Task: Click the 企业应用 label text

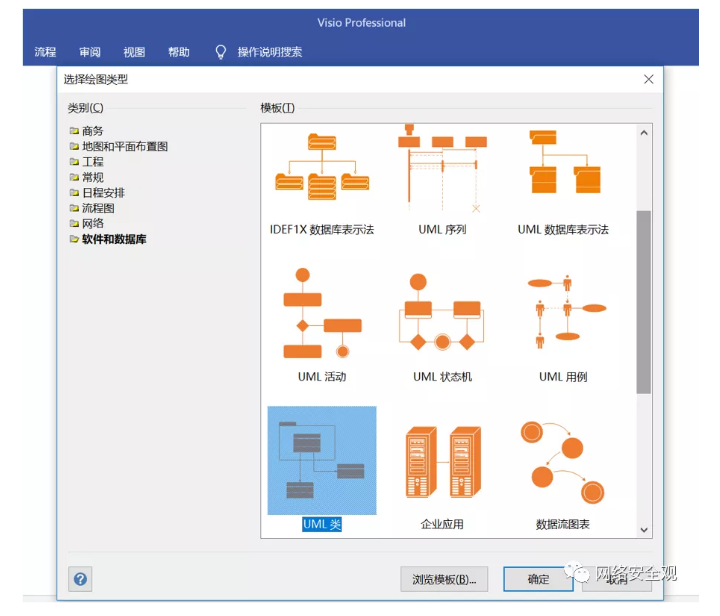Action: point(442,524)
